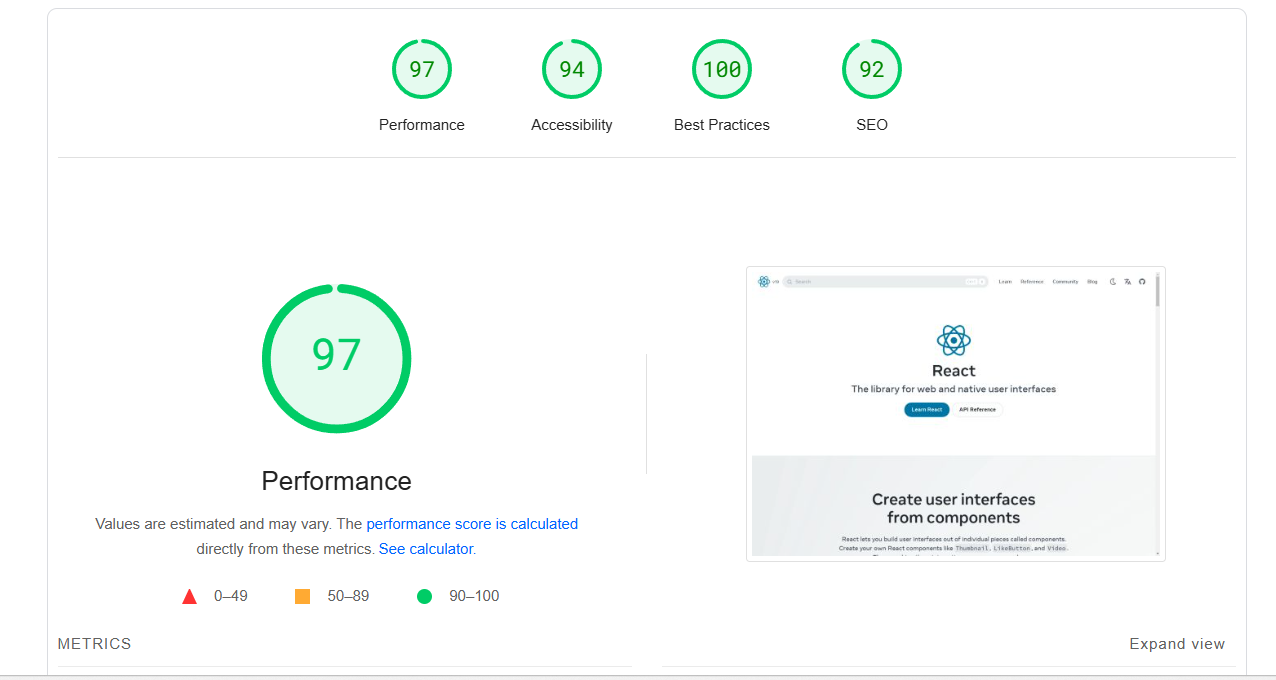Click the Expand view button
Viewport: 1276px width, 680px height.
coord(1177,644)
